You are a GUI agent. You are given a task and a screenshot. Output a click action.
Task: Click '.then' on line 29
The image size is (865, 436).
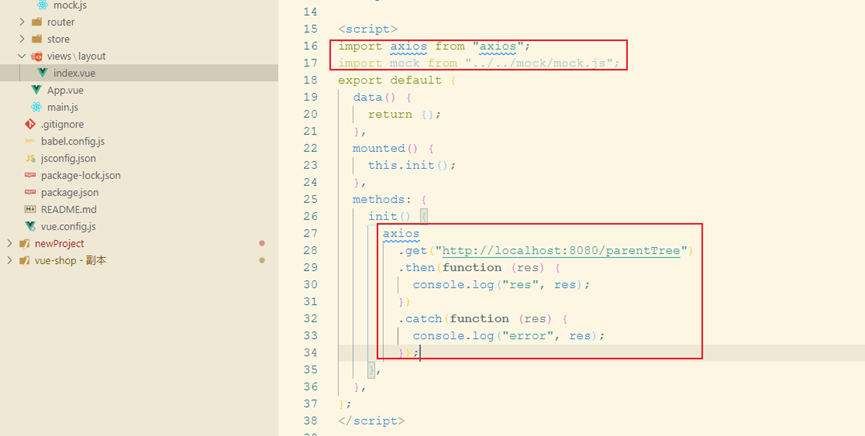click(x=416, y=268)
